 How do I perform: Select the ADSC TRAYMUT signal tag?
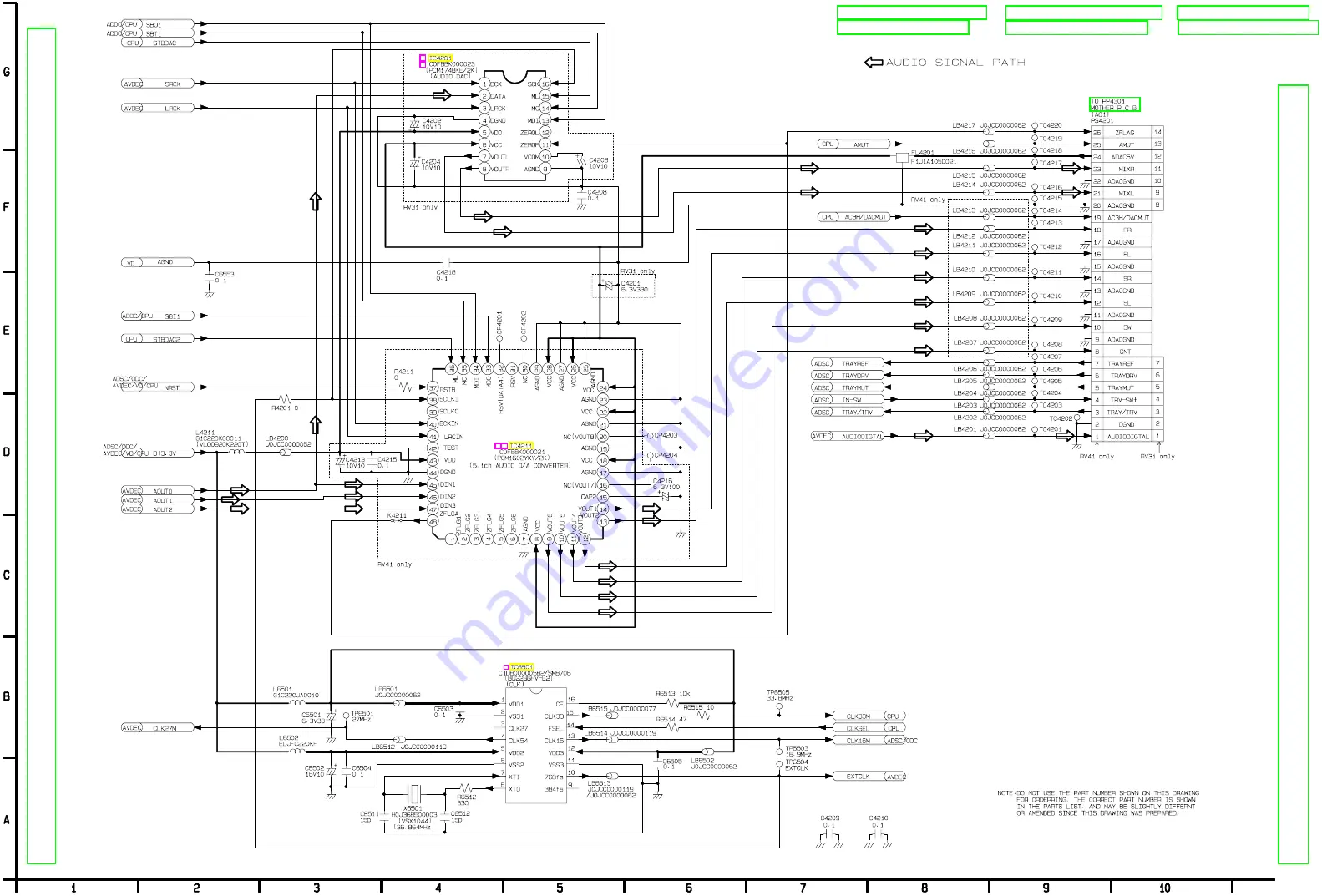pyautogui.click(x=846, y=387)
